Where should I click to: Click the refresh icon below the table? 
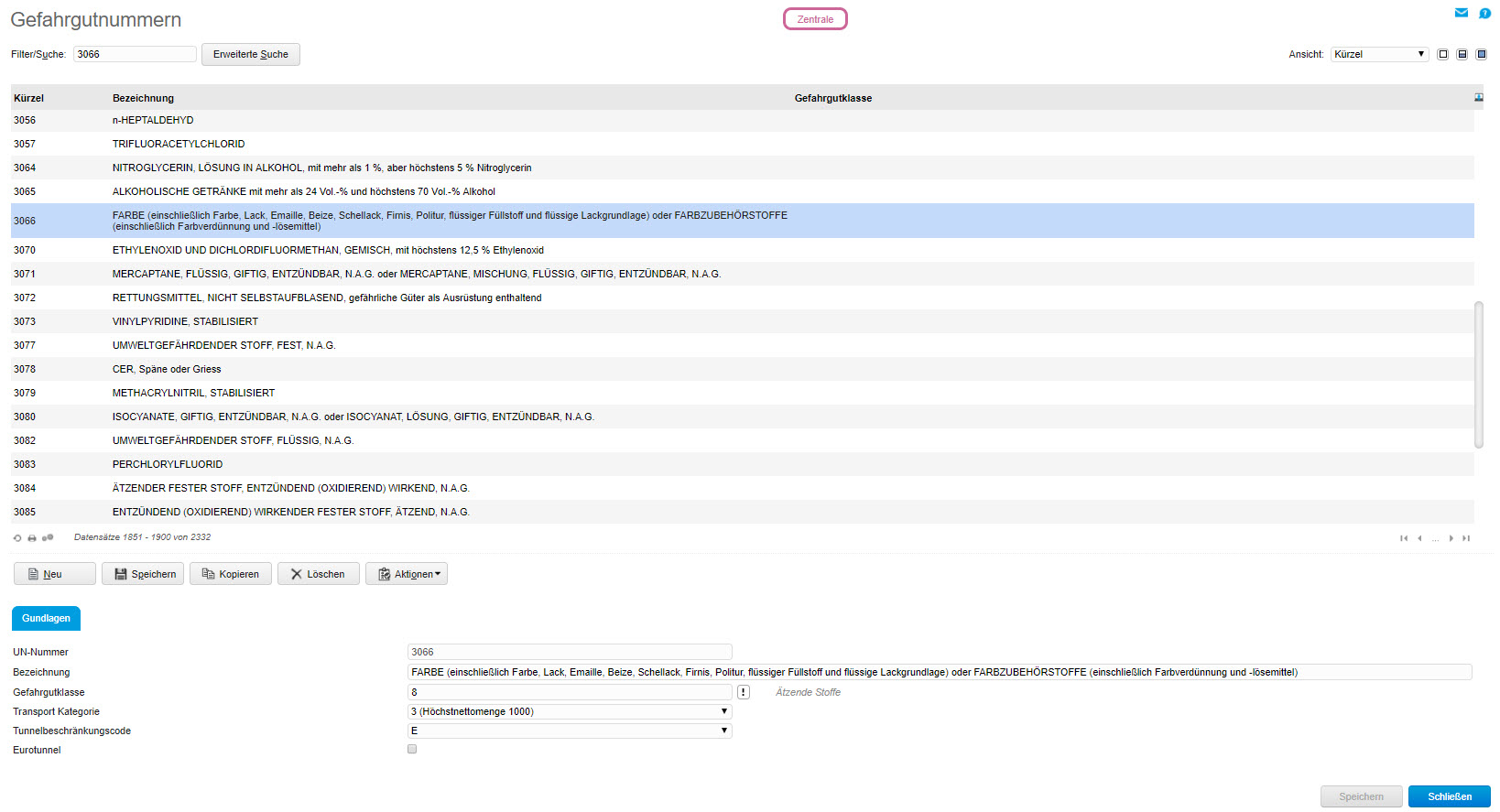pyautogui.click(x=17, y=538)
